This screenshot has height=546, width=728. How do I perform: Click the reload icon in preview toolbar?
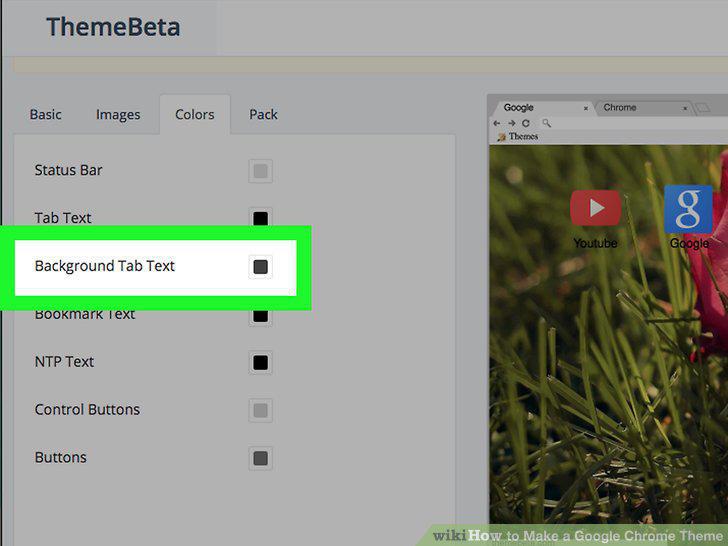[526, 123]
